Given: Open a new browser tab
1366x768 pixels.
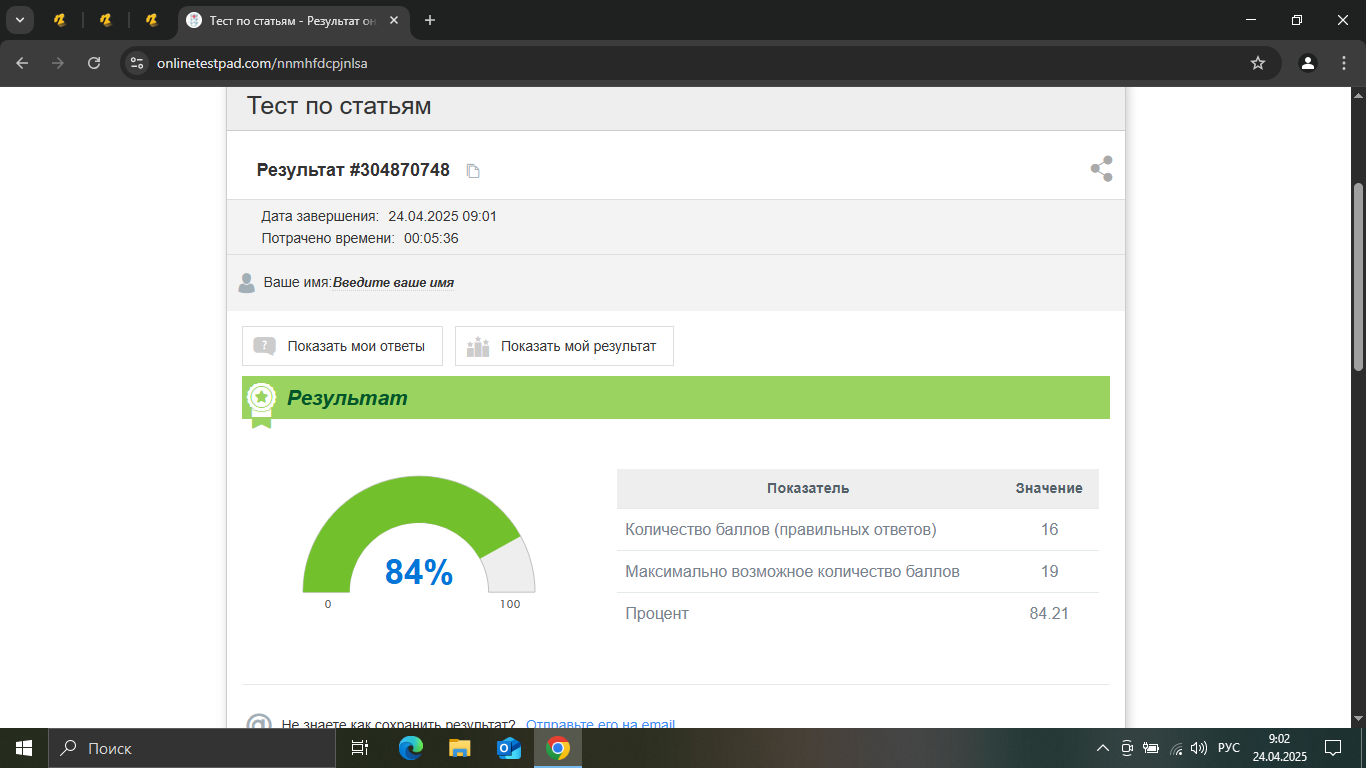Looking at the screenshot, I should [430, 20].
